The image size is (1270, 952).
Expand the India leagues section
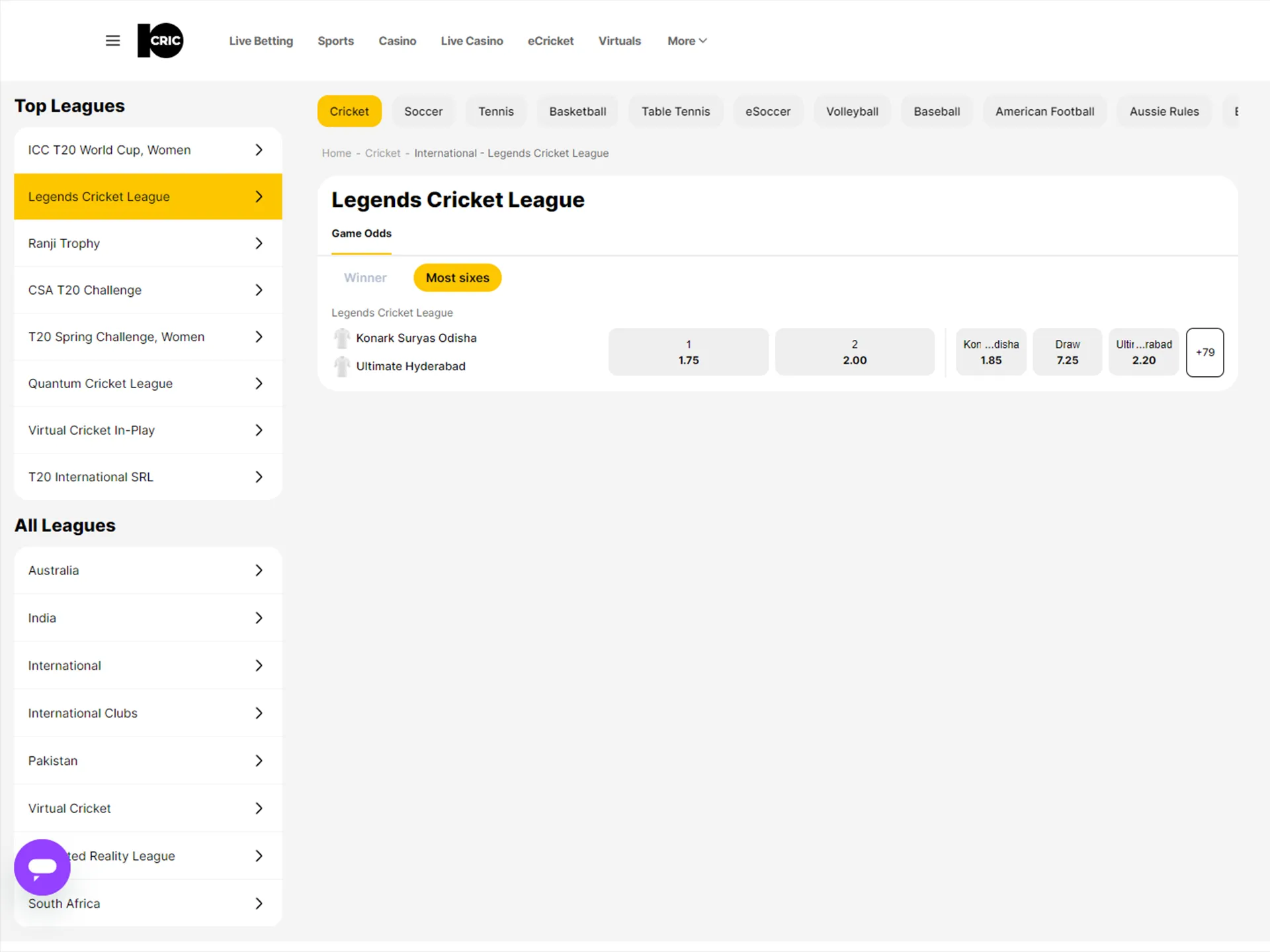[258, 618]
